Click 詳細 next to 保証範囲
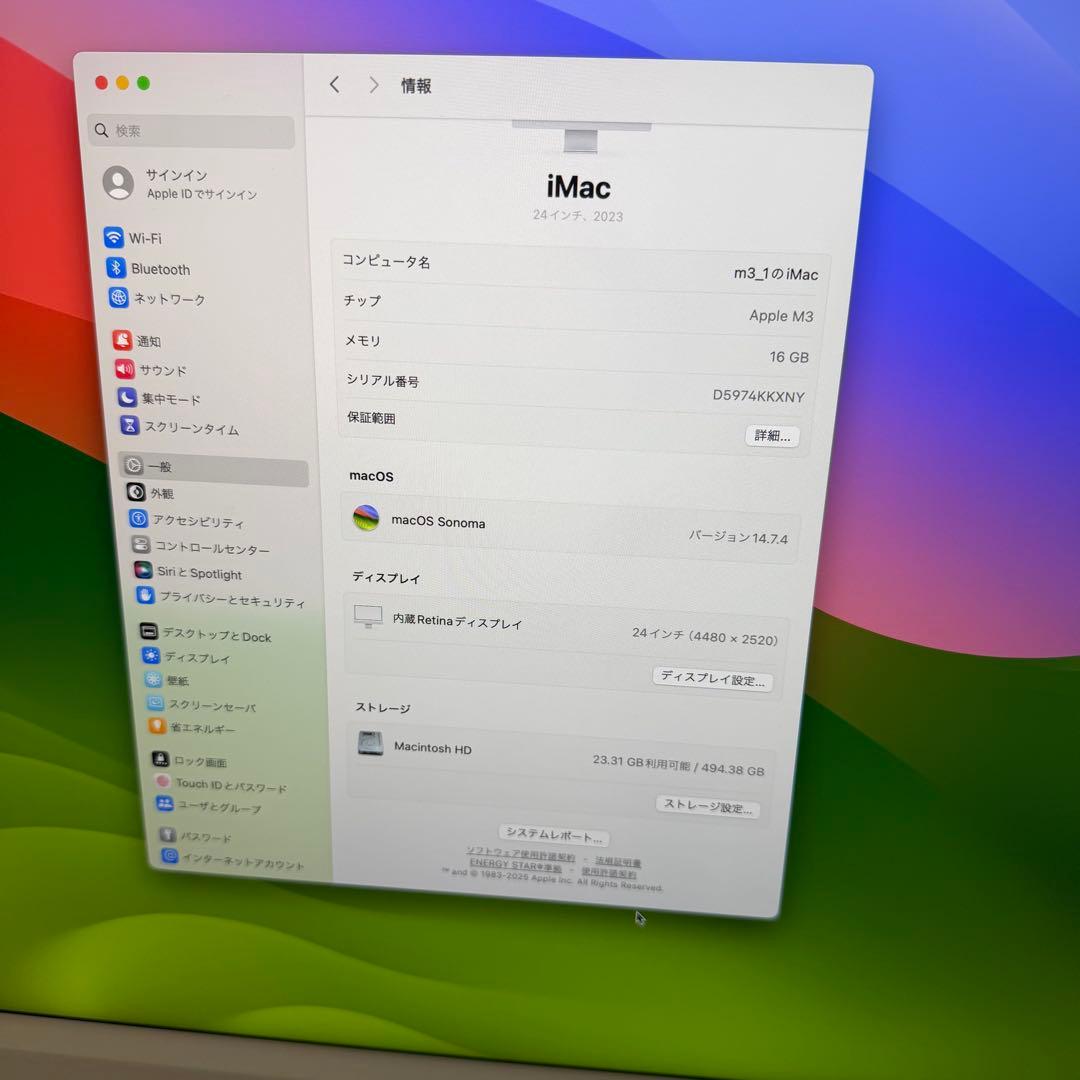 tap(771, 436)
